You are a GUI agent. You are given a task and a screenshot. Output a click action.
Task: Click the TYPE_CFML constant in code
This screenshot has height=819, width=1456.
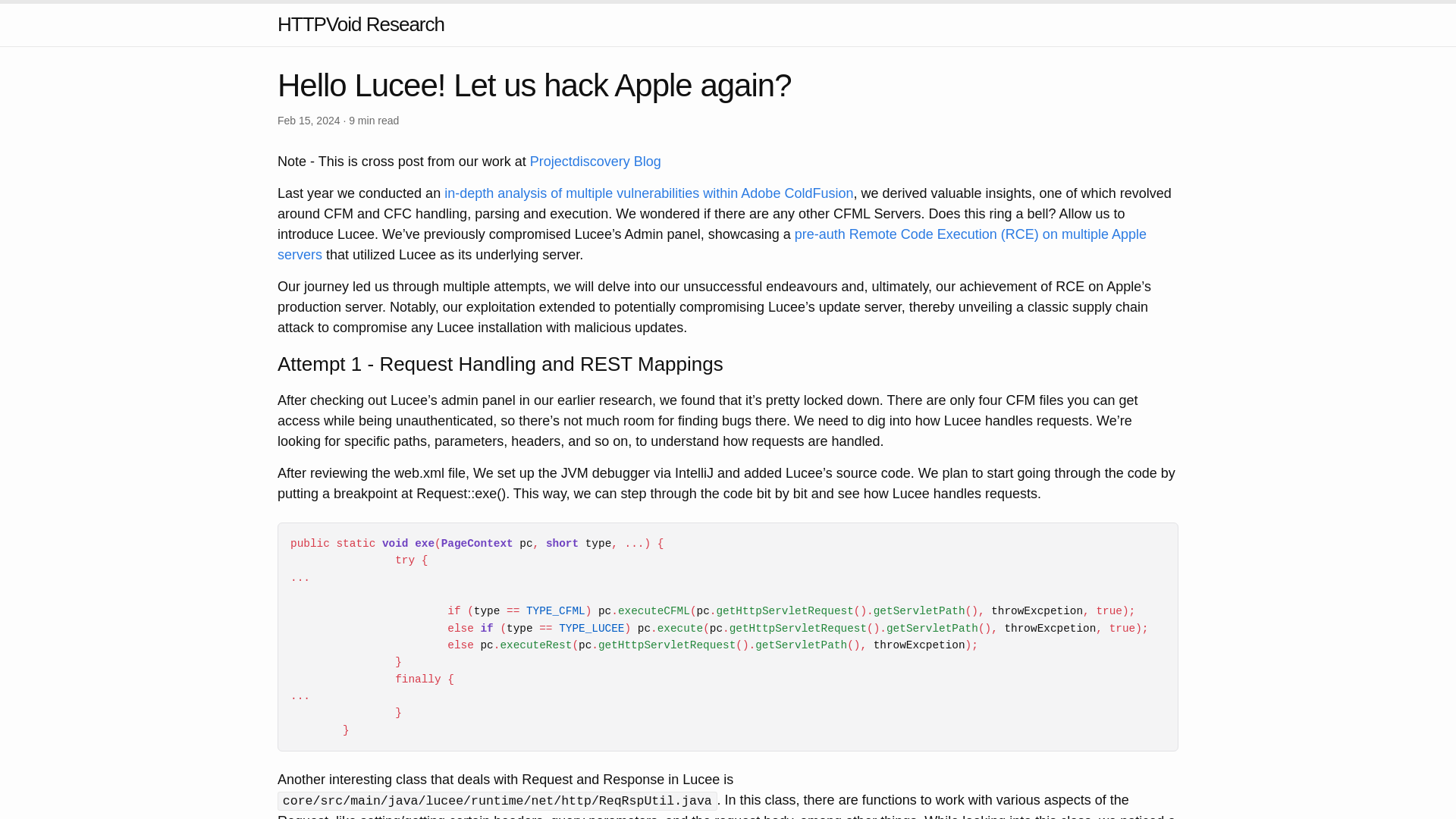click(555, 611)
